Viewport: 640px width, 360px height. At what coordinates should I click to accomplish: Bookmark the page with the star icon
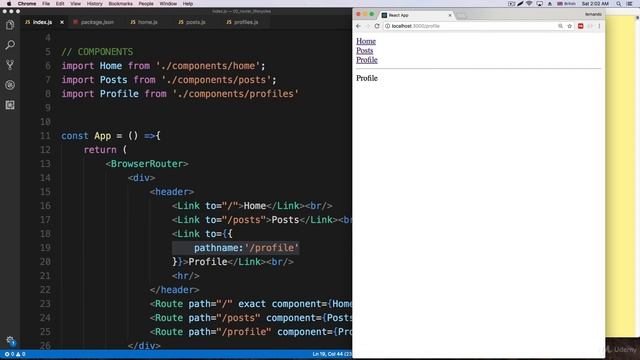569,26
